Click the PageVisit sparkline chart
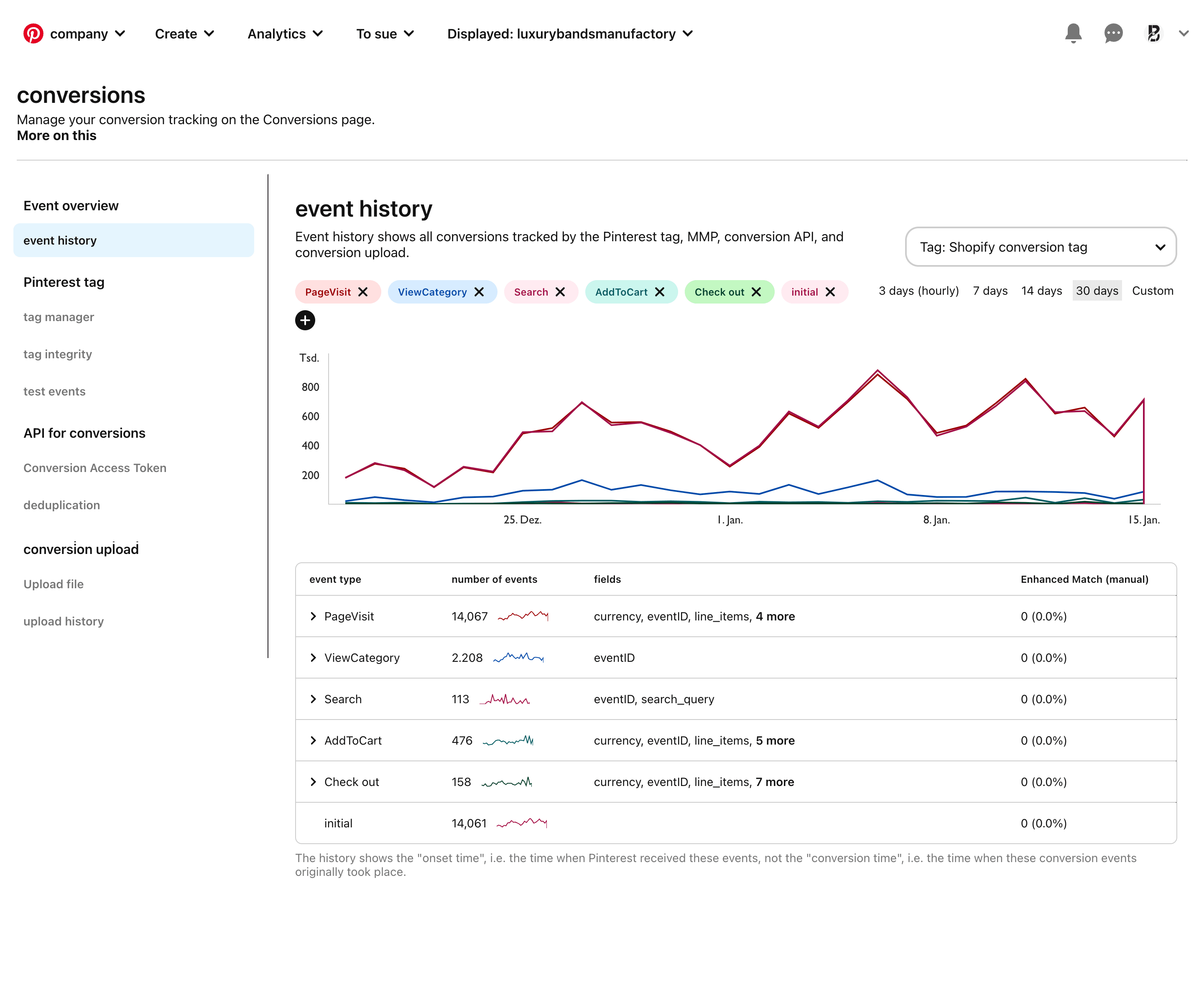The image size is (1204, 985). pos(523,616)
